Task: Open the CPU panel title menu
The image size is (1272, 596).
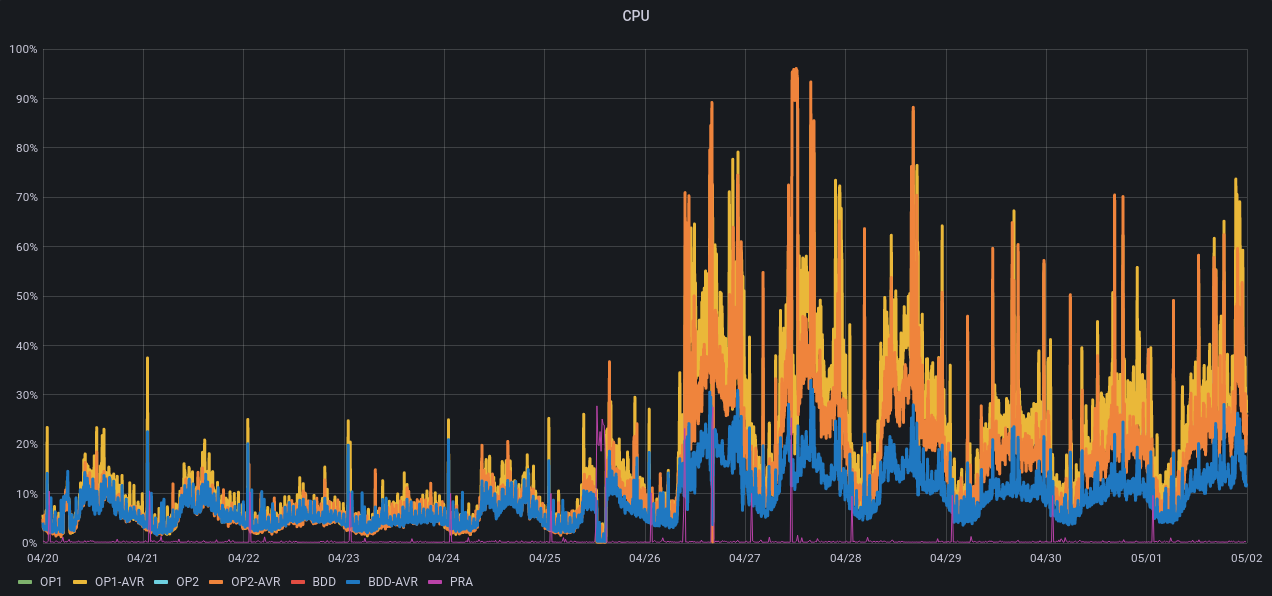Action: click(x=636, y=16)
